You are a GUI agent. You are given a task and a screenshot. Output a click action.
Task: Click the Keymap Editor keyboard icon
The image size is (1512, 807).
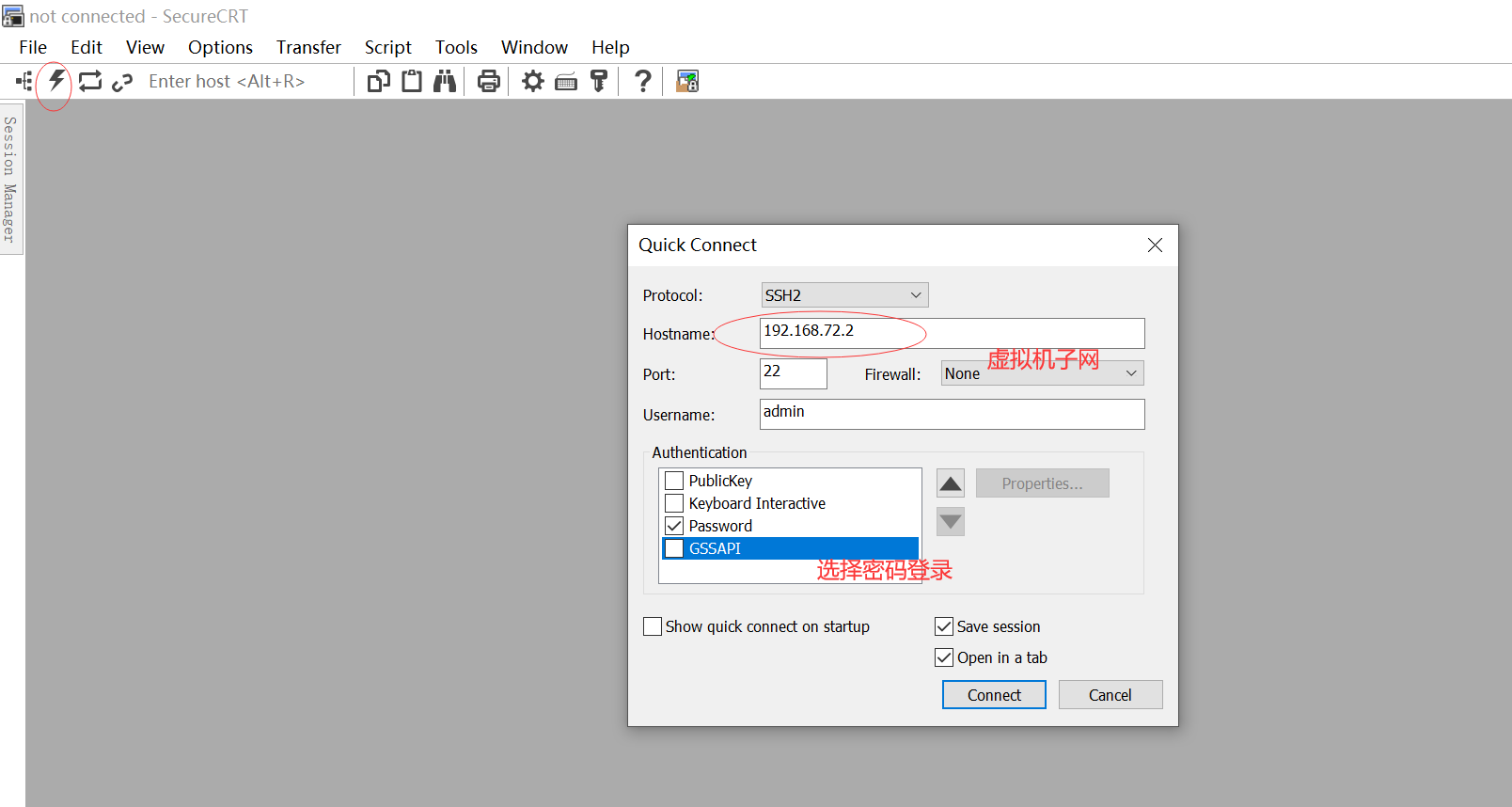coord(566,83)
